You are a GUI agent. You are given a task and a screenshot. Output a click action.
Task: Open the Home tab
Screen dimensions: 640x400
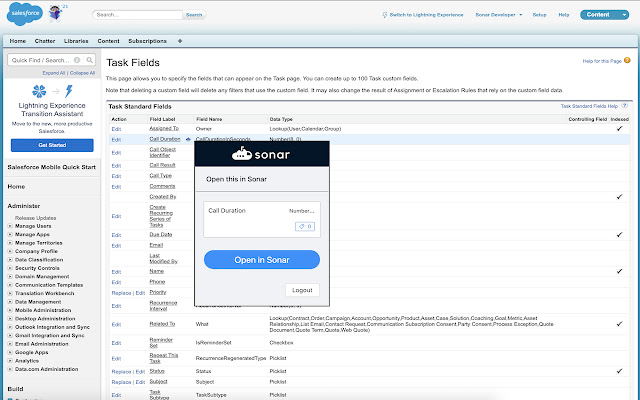click(x=18, y=41)
